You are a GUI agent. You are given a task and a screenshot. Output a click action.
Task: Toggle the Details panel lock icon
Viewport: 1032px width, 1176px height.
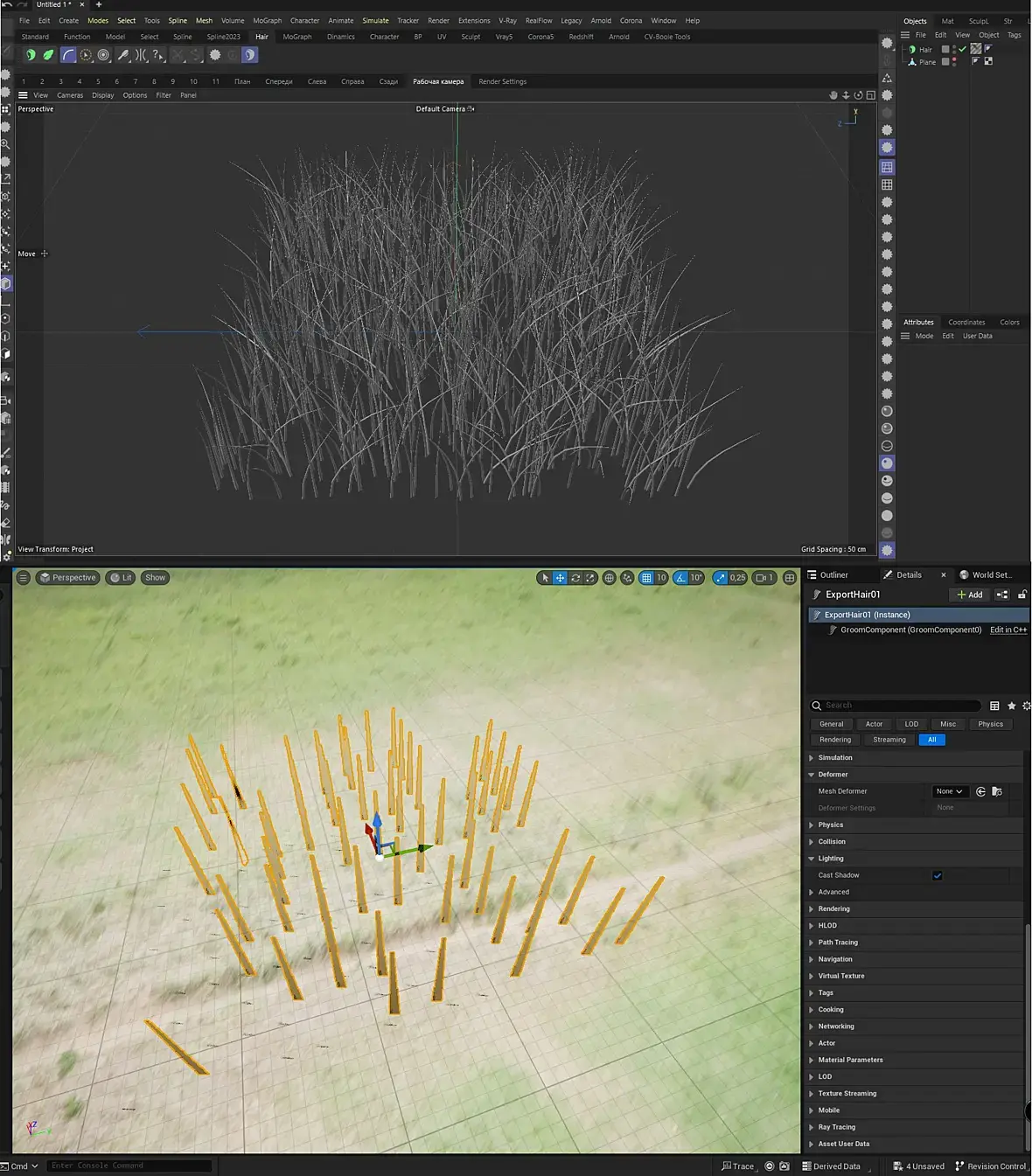click(x=1022, y=595)
